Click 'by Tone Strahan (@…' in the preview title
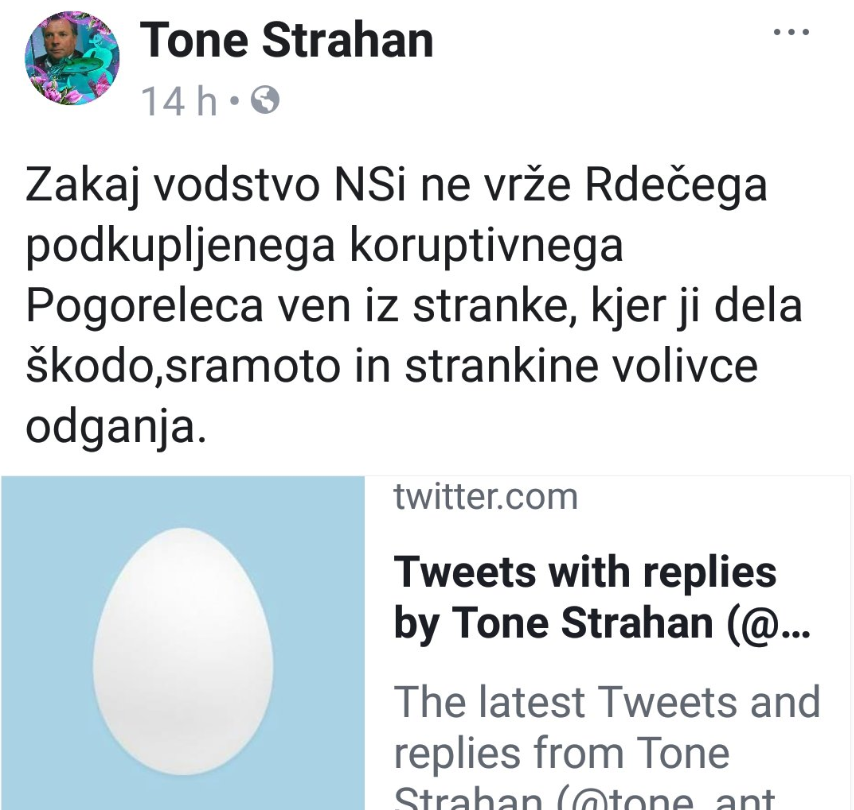Image resolution: width=854 pixels, height=810 pixels. pyautogui.click(x=602, y=622)
